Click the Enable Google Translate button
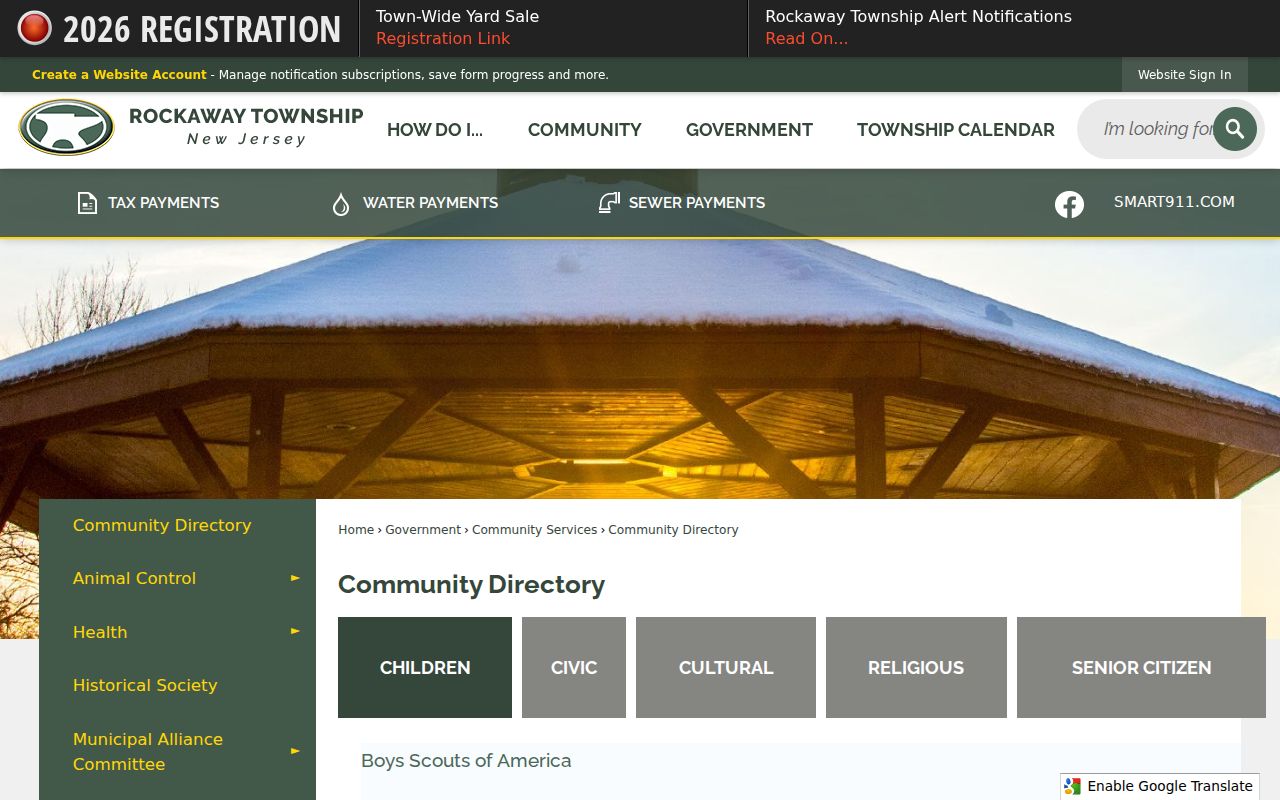Viewport: 1280px width, 800px height. [x=1160, y=786]
